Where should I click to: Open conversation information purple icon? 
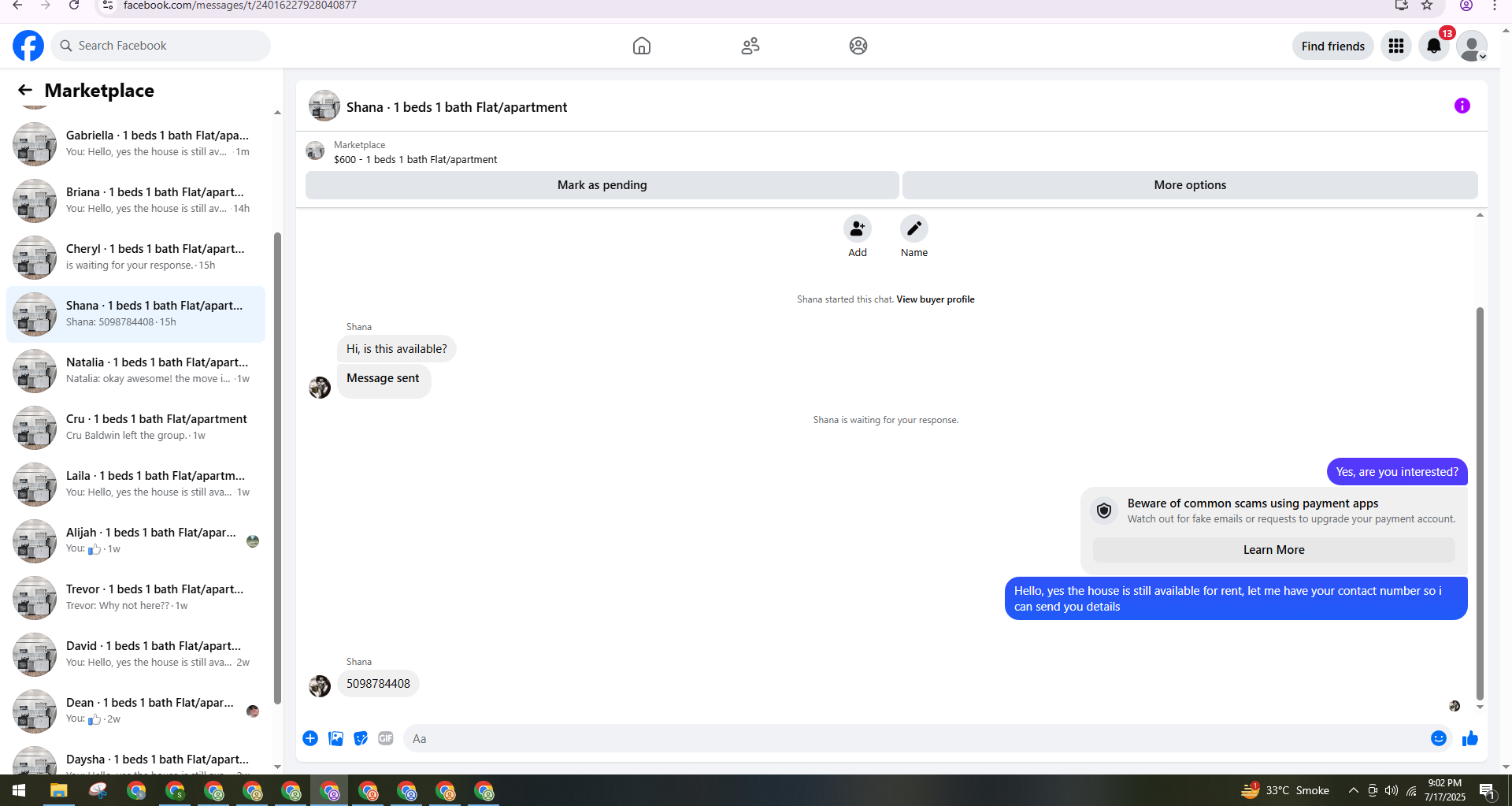[1462, 106]
